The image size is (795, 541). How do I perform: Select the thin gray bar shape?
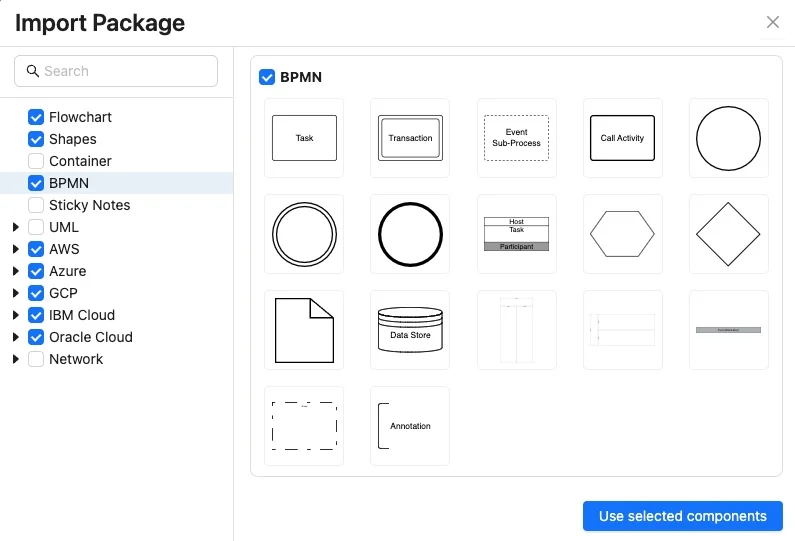[x=729, y=330]
